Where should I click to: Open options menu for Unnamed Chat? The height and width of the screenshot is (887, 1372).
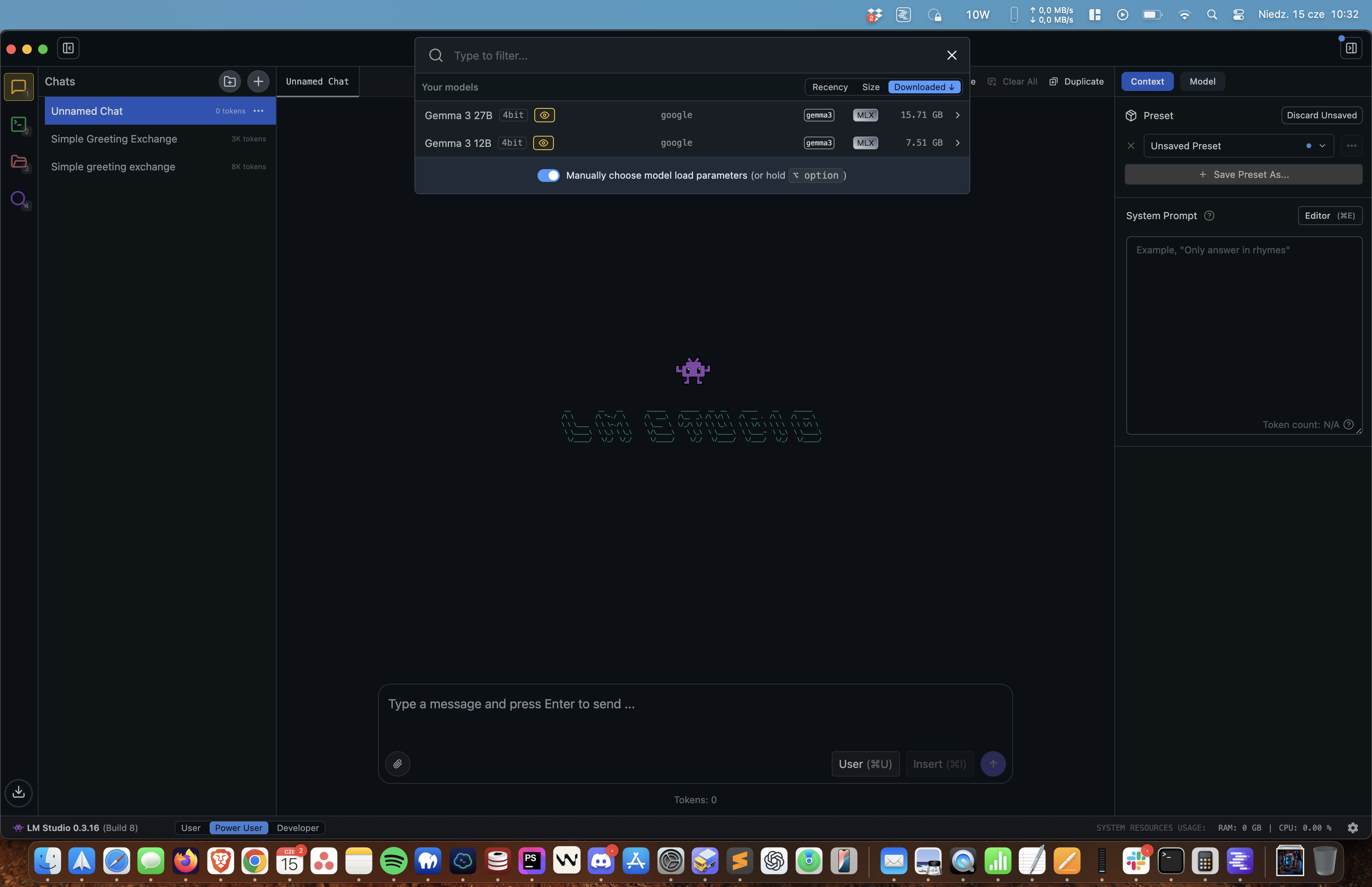[x=258, y=111]
